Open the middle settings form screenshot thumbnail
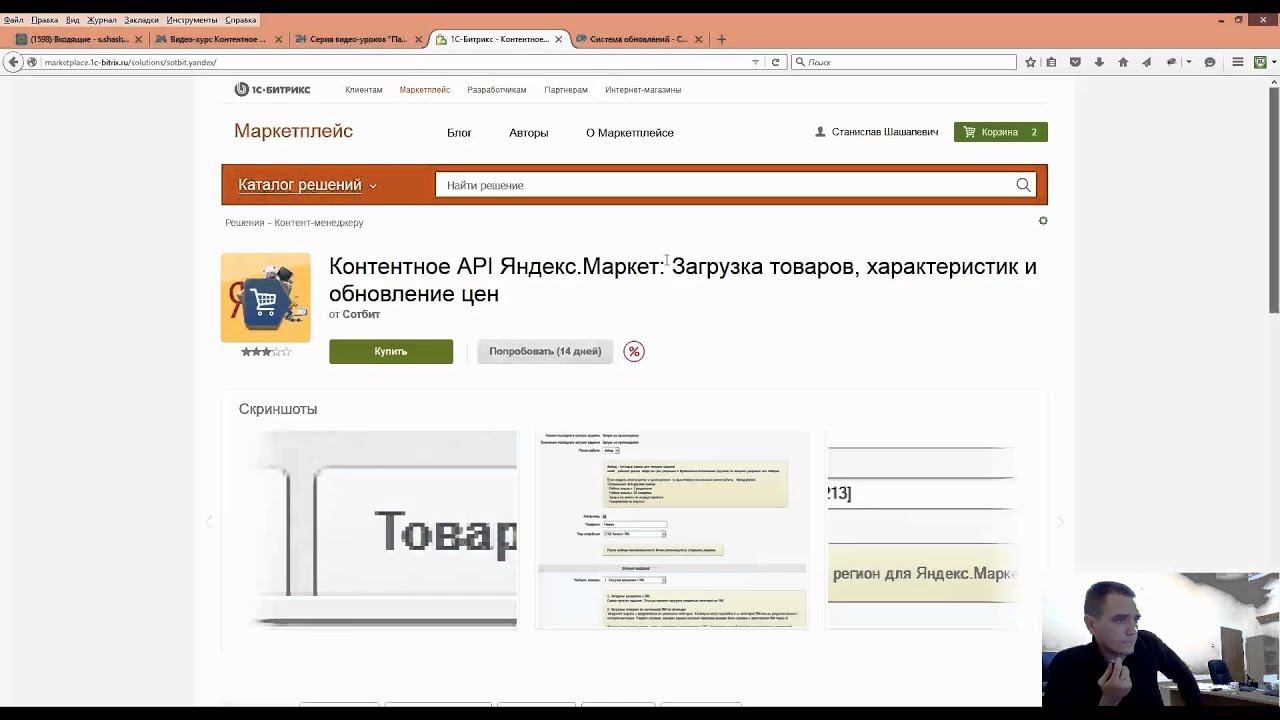Image resolution: width=1280 pixels, height=720 pixels. [672, 529]
